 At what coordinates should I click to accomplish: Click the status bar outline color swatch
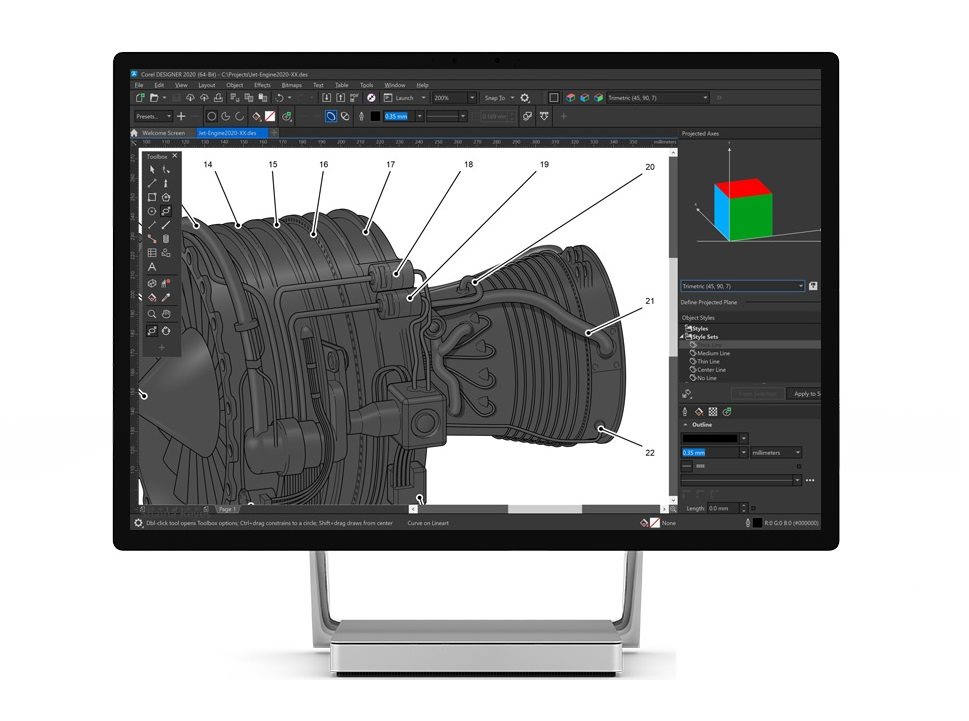[x=757, y=523]
